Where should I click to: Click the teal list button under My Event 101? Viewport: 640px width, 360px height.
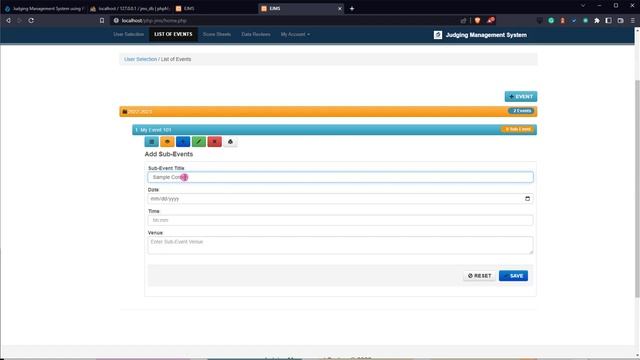point(151,142)
